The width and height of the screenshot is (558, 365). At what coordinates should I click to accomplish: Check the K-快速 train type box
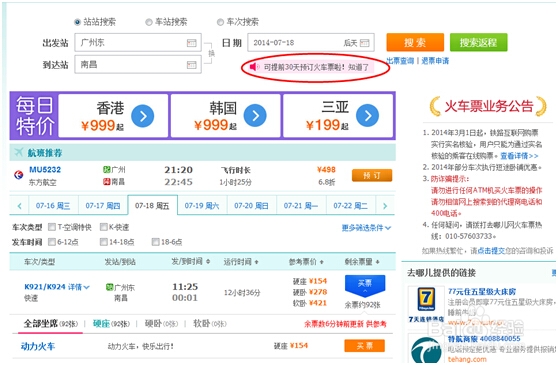pos(104,227)
